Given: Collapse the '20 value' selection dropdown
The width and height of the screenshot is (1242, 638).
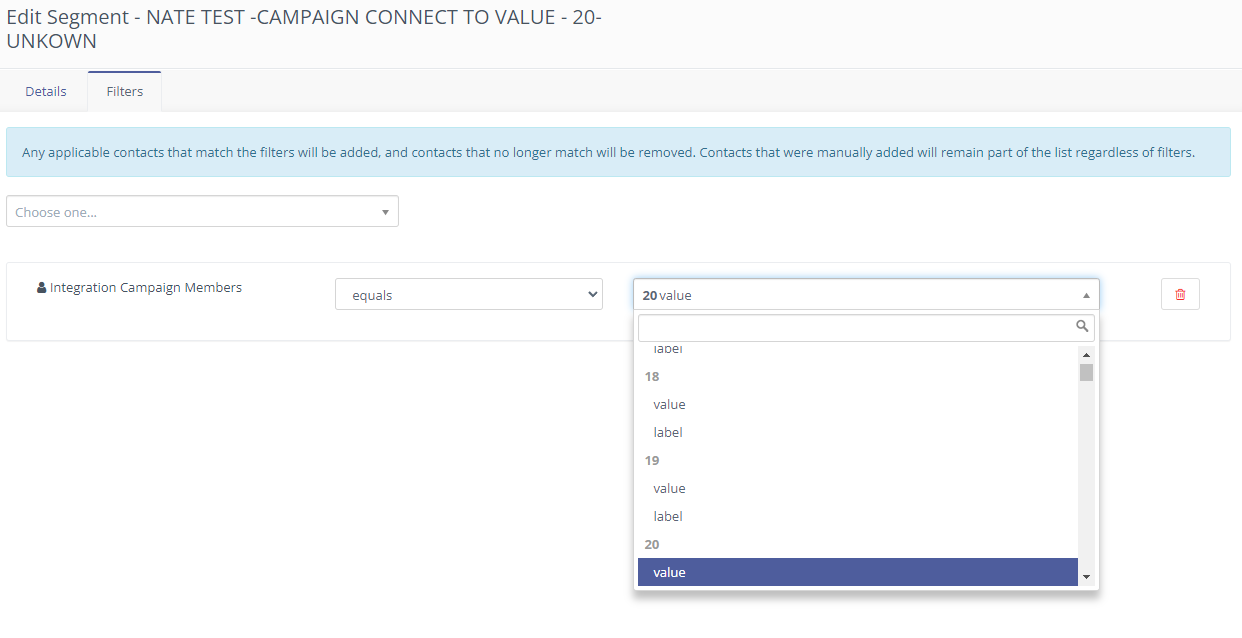Looking at the screenshot, I should [866, 295].
